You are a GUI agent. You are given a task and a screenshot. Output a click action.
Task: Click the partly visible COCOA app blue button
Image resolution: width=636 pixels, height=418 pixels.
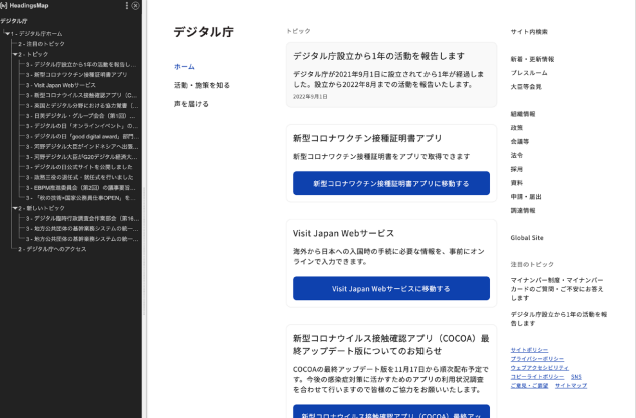click(x=391, y=412)
